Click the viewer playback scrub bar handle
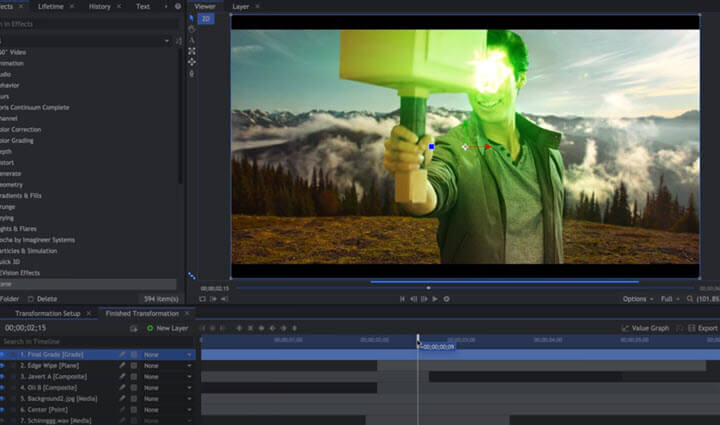 [428, 288]
